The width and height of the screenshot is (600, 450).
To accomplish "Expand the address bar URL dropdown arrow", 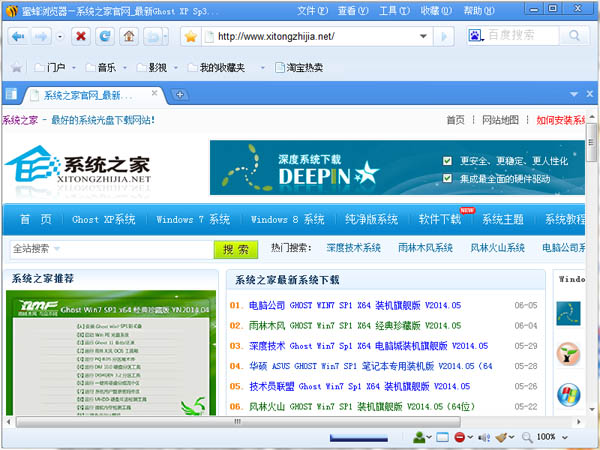I will [x=423, y=37].
